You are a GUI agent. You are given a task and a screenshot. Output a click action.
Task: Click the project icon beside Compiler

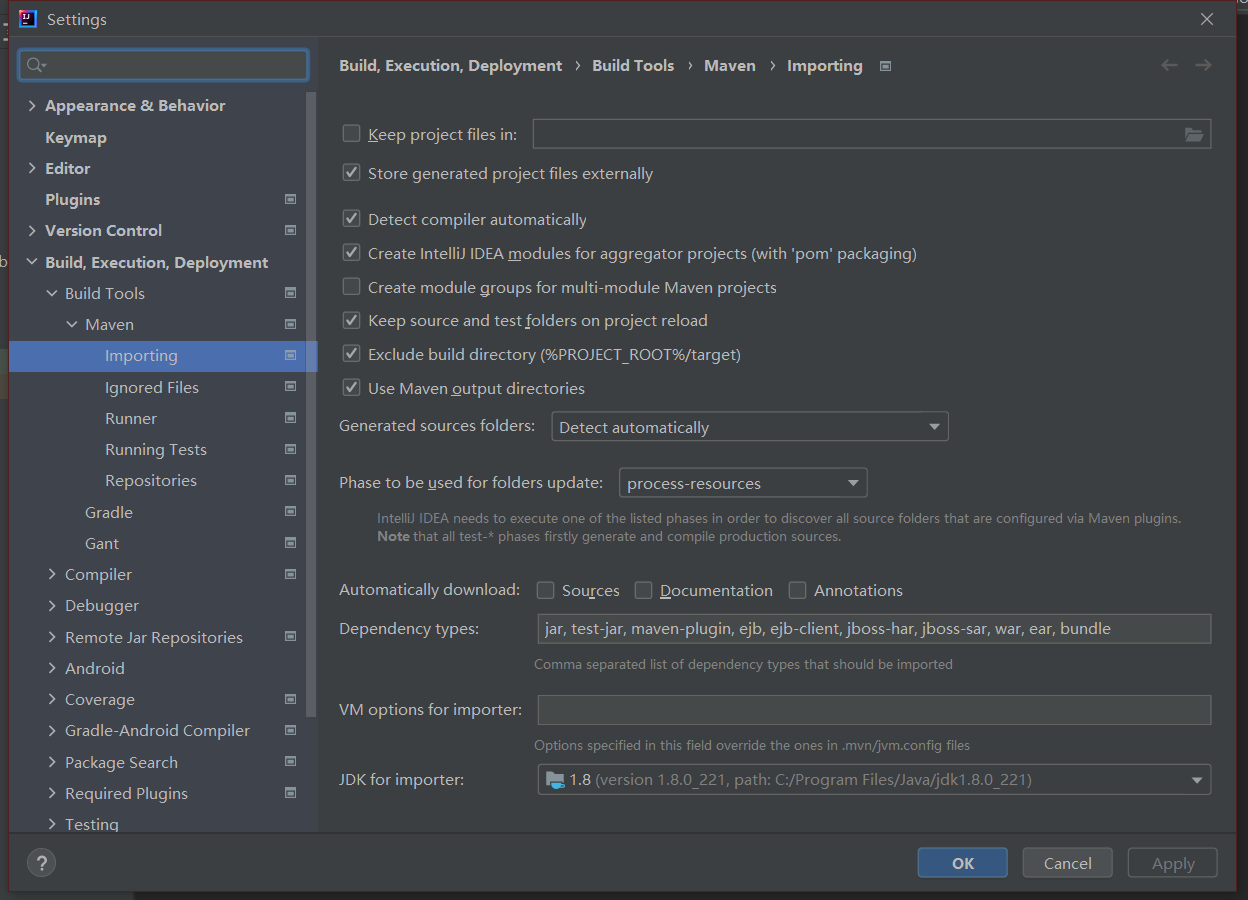point(290,574)
